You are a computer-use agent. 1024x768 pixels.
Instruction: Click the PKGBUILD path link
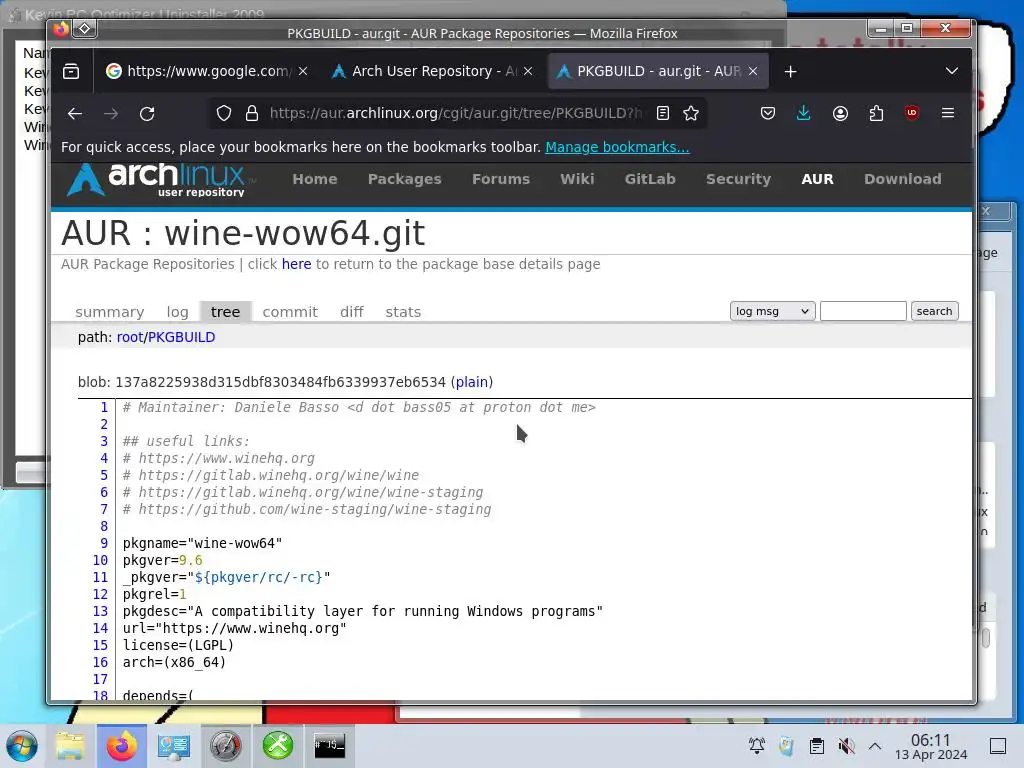pos(181,337)
